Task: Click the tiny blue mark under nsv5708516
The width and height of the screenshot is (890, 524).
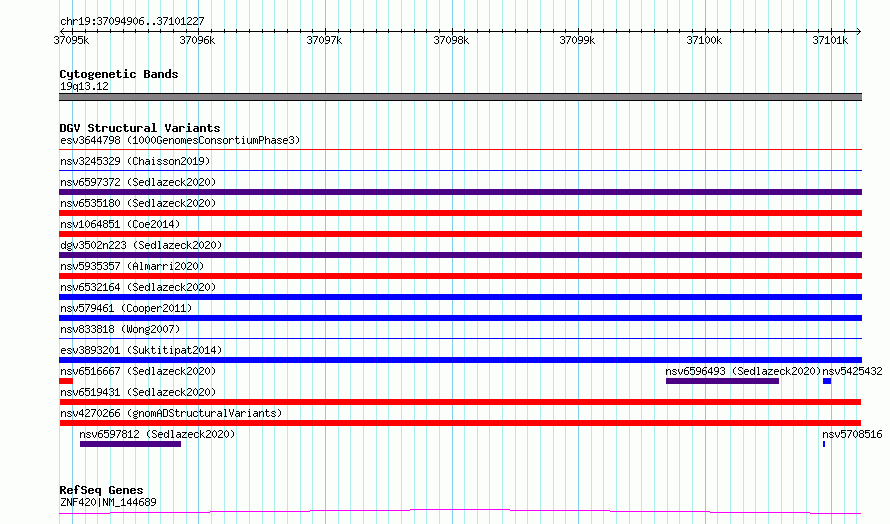Action: 824,444
